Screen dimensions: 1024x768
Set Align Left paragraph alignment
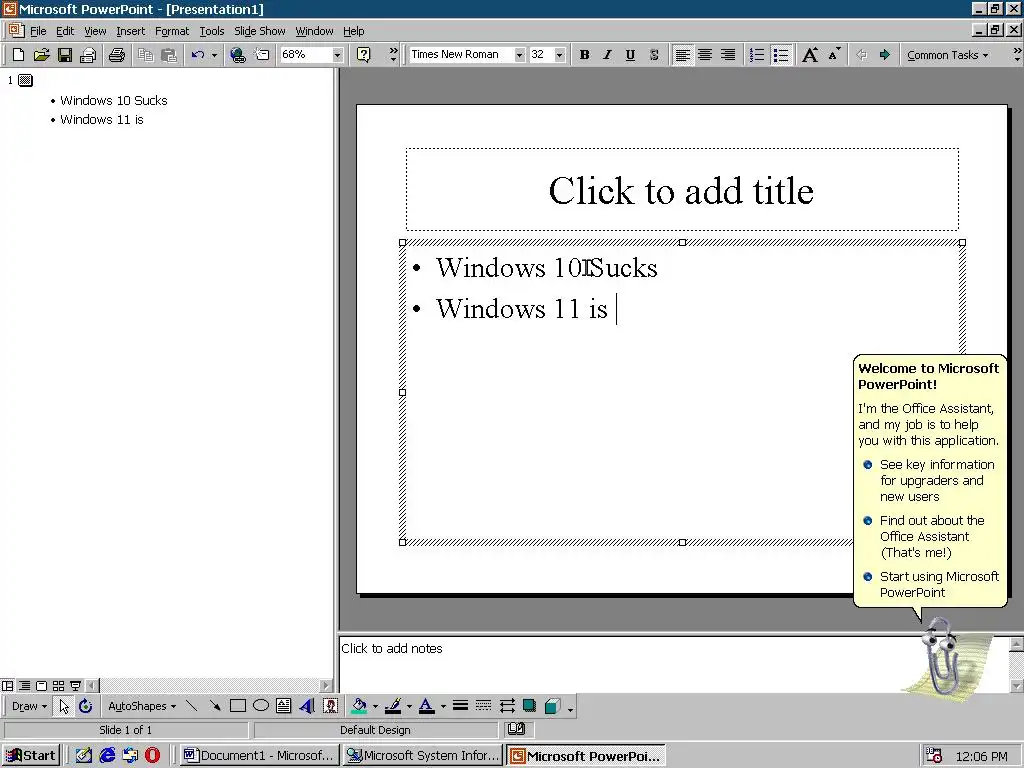pos(682,55)
